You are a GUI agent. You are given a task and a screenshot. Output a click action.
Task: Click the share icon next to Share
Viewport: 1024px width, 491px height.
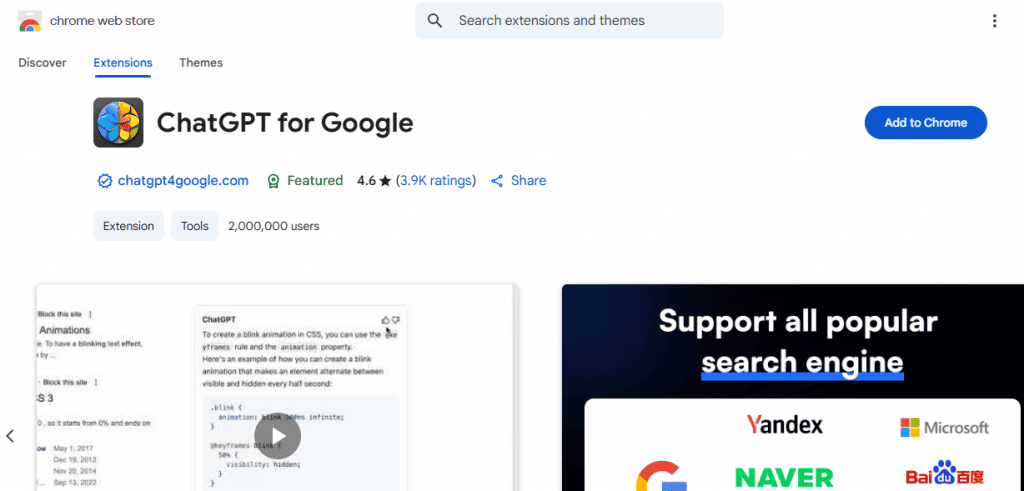pos(497,181)
